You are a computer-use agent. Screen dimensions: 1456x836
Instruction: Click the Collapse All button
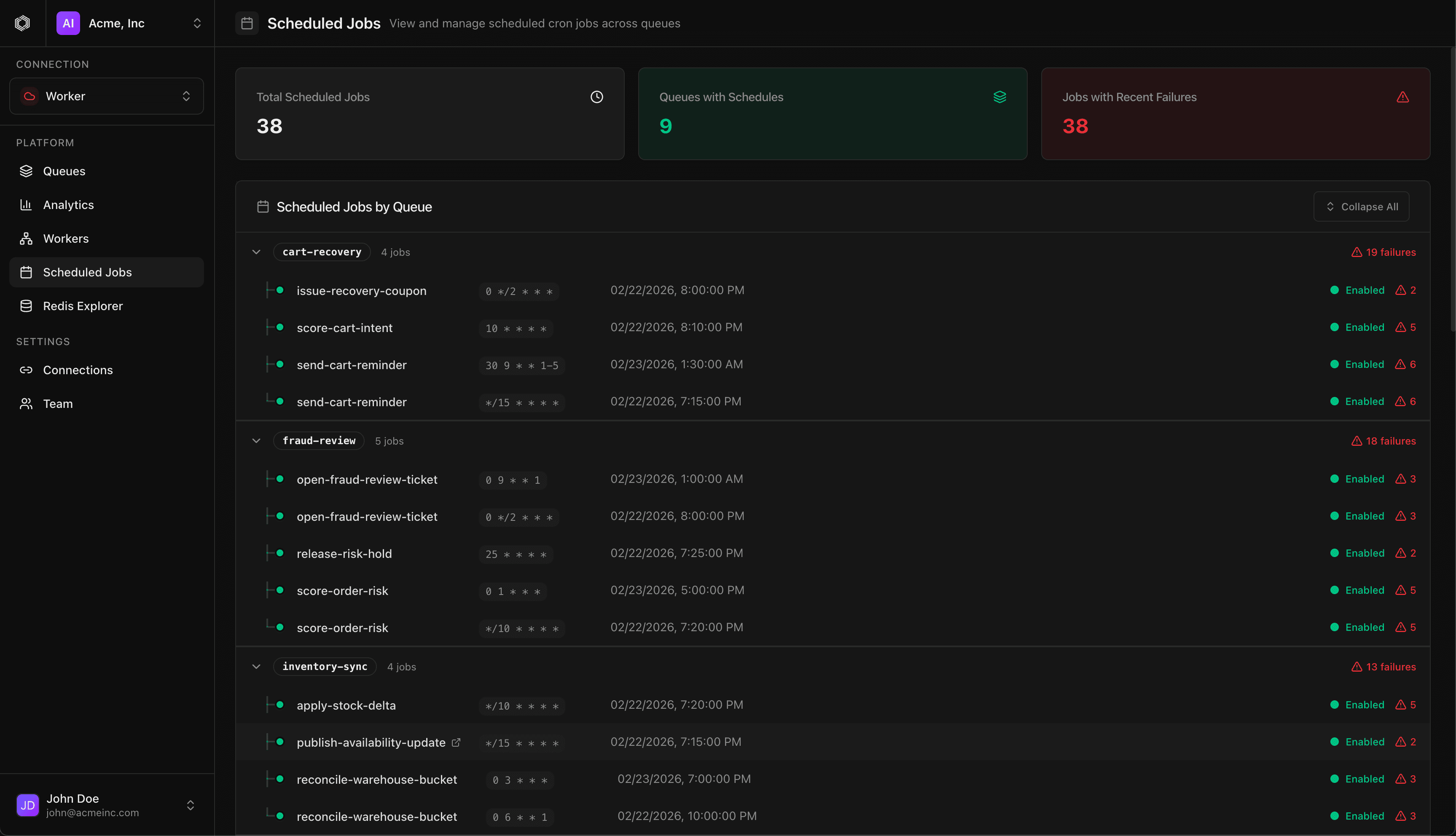click(1361, 206)
